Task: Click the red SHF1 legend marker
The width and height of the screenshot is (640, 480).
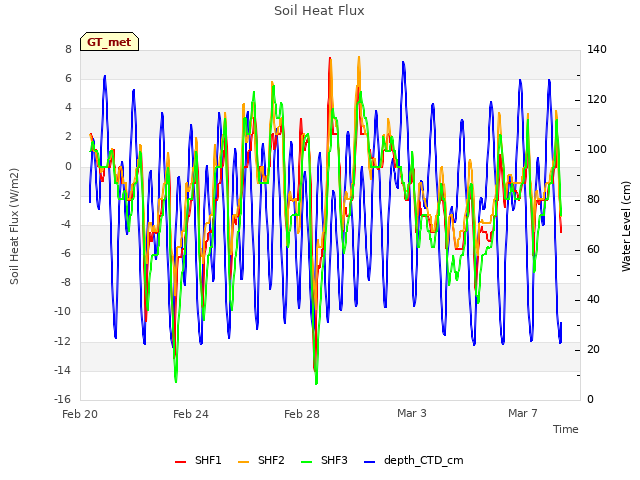Action: [180, 462]
